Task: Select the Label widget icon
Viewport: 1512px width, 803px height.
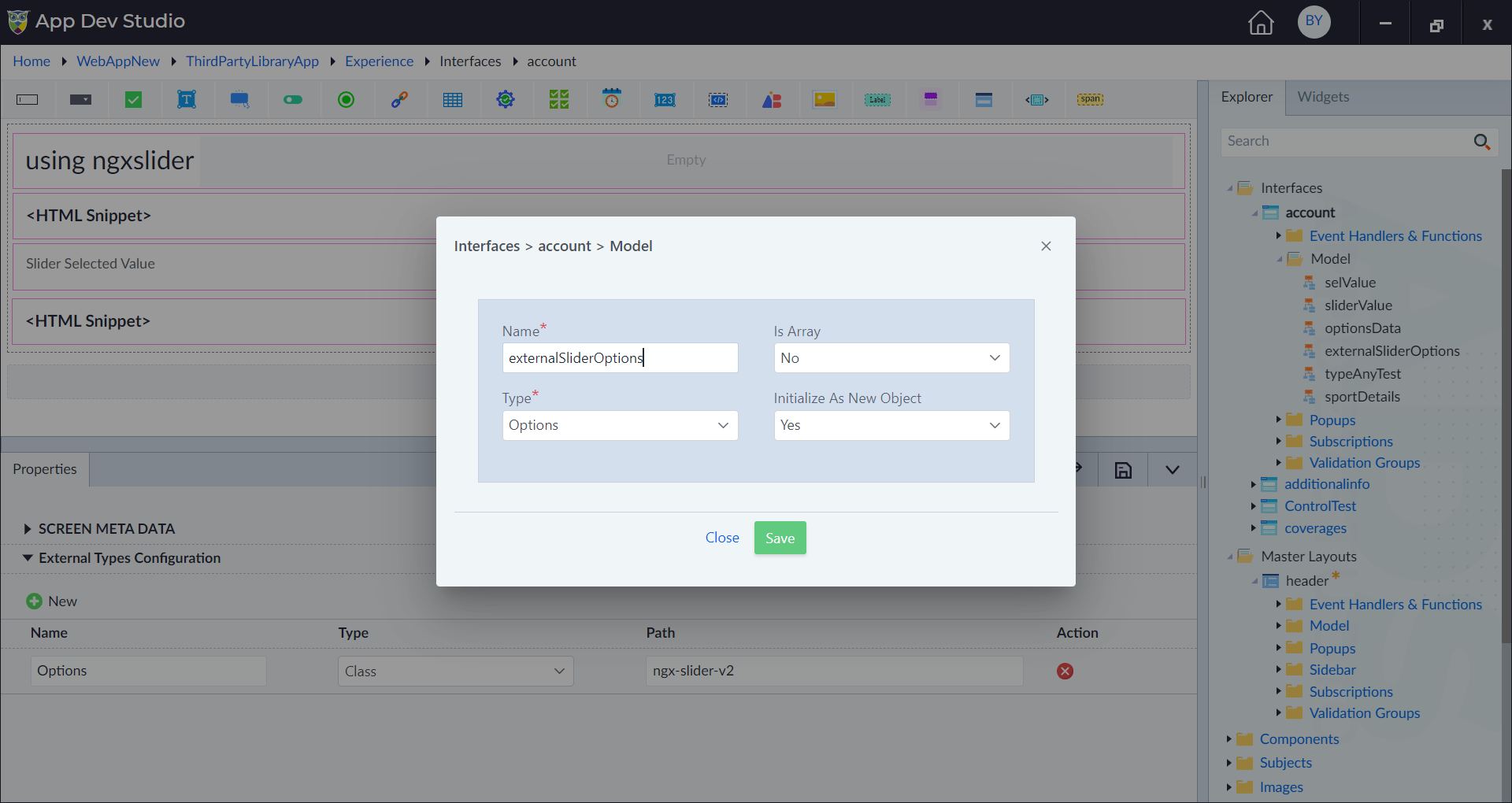Action: (877, 100)
